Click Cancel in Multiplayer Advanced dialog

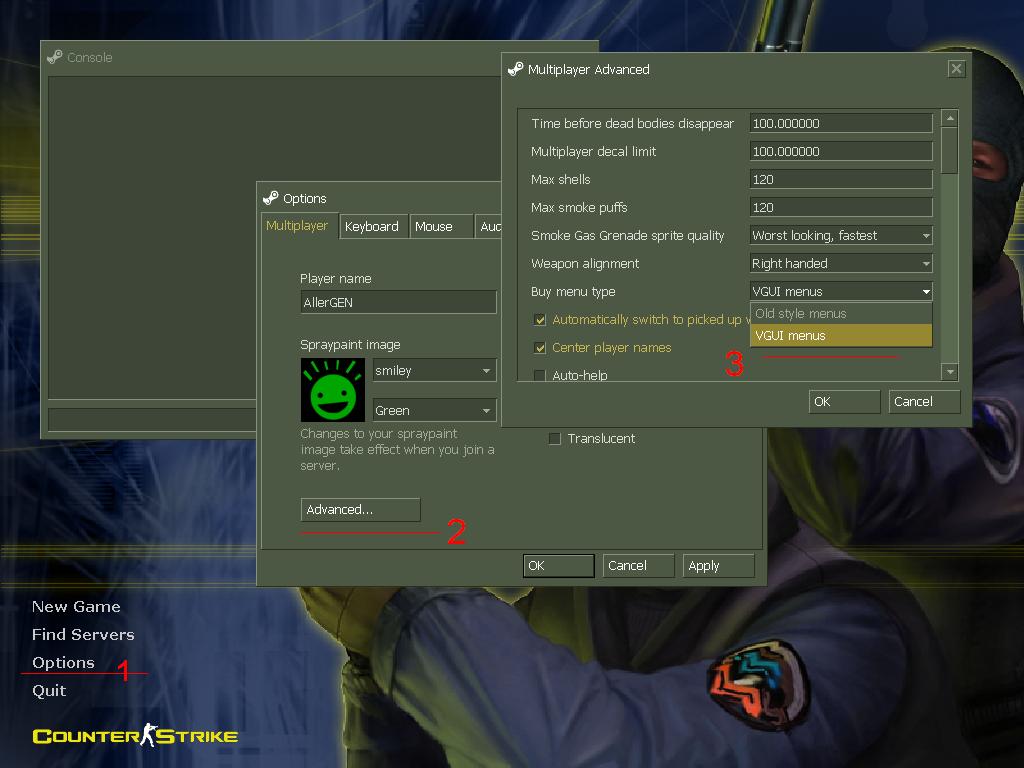tap(924, 402)
